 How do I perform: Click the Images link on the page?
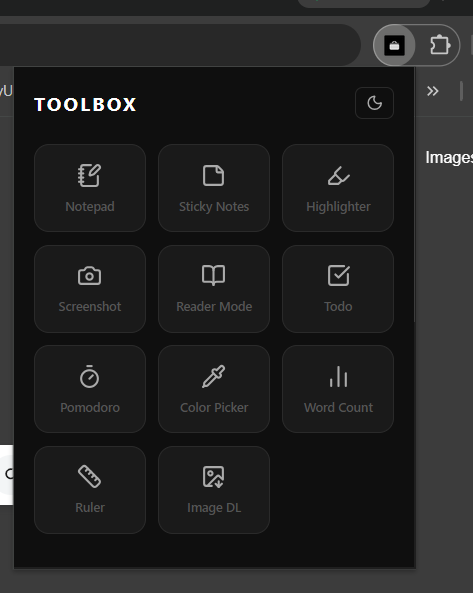pos(449,157)
